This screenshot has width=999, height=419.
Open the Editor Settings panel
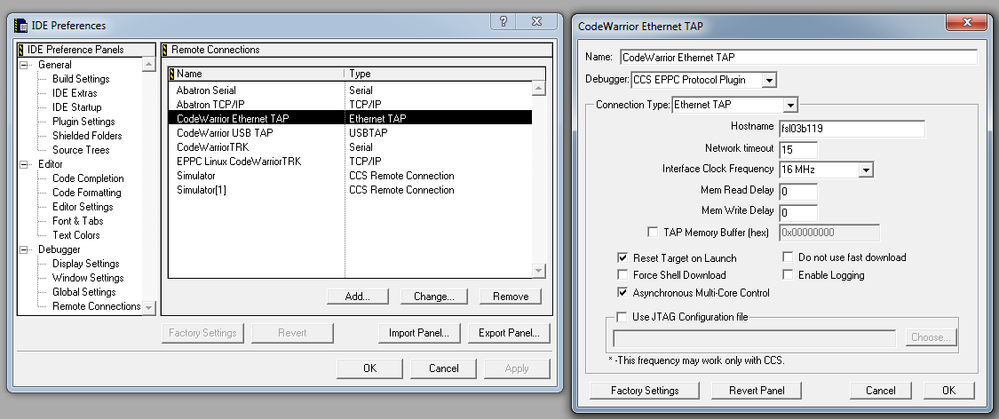pyautogui.click(x=83, y=207)
